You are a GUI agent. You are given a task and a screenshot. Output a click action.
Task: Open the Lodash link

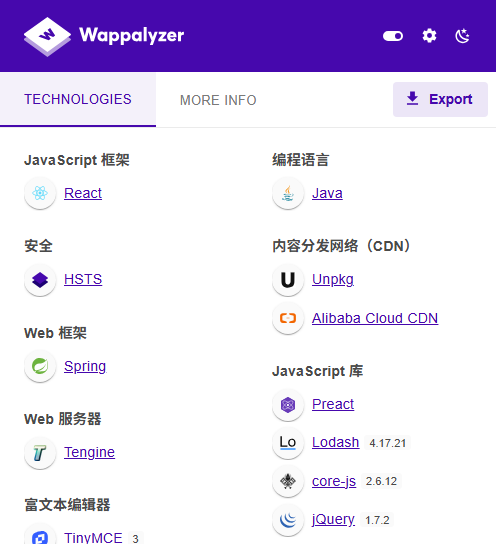pyautogui.click(x=335, y=442)
